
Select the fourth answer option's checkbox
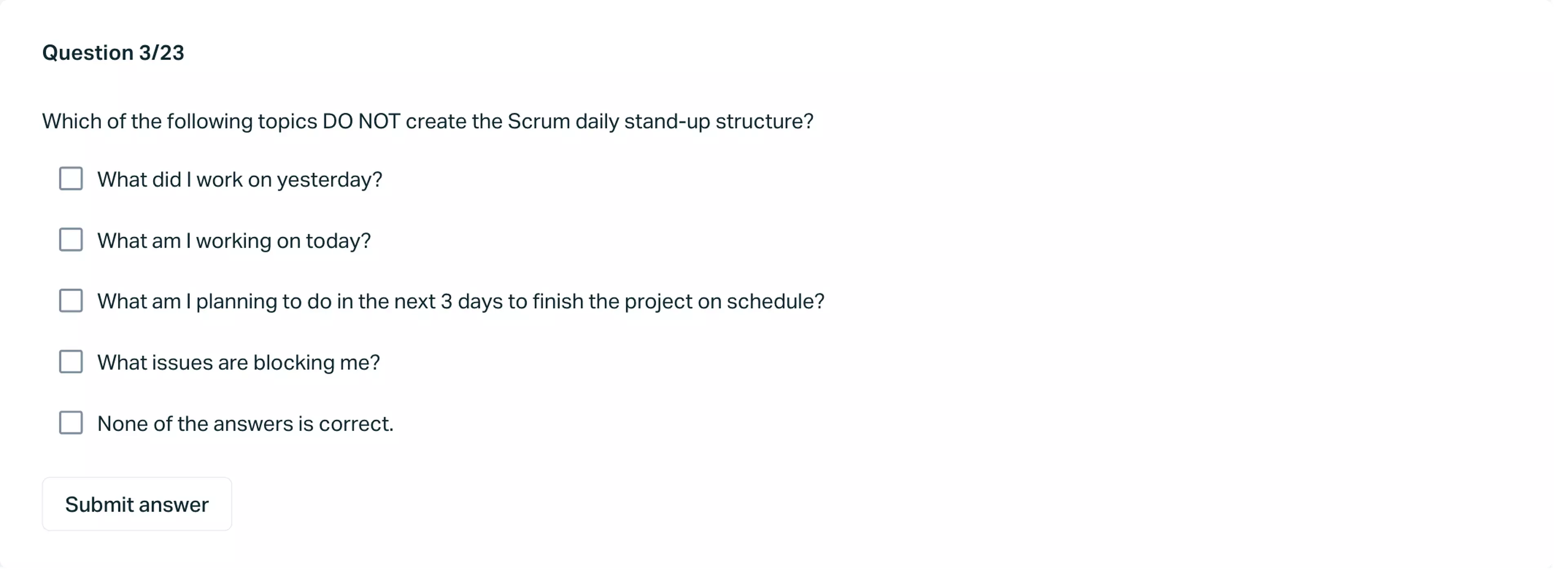(x=71, y=361)
